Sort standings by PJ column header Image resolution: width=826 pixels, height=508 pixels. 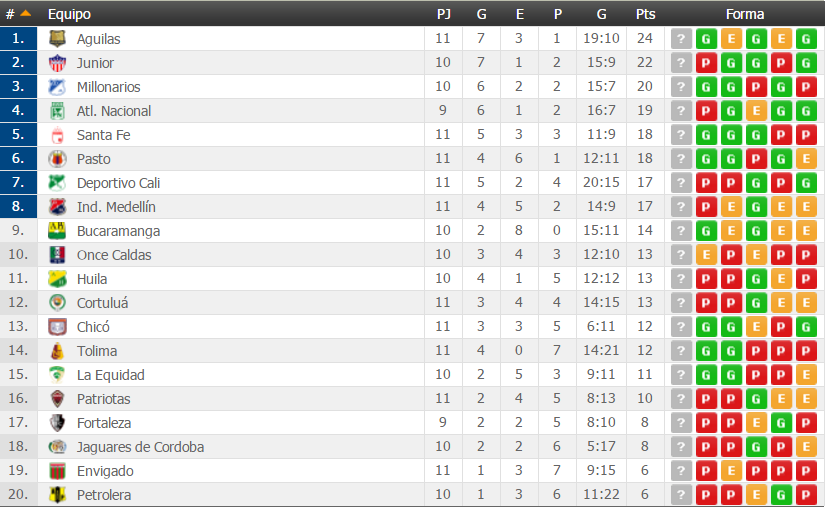tap(444, 14)
